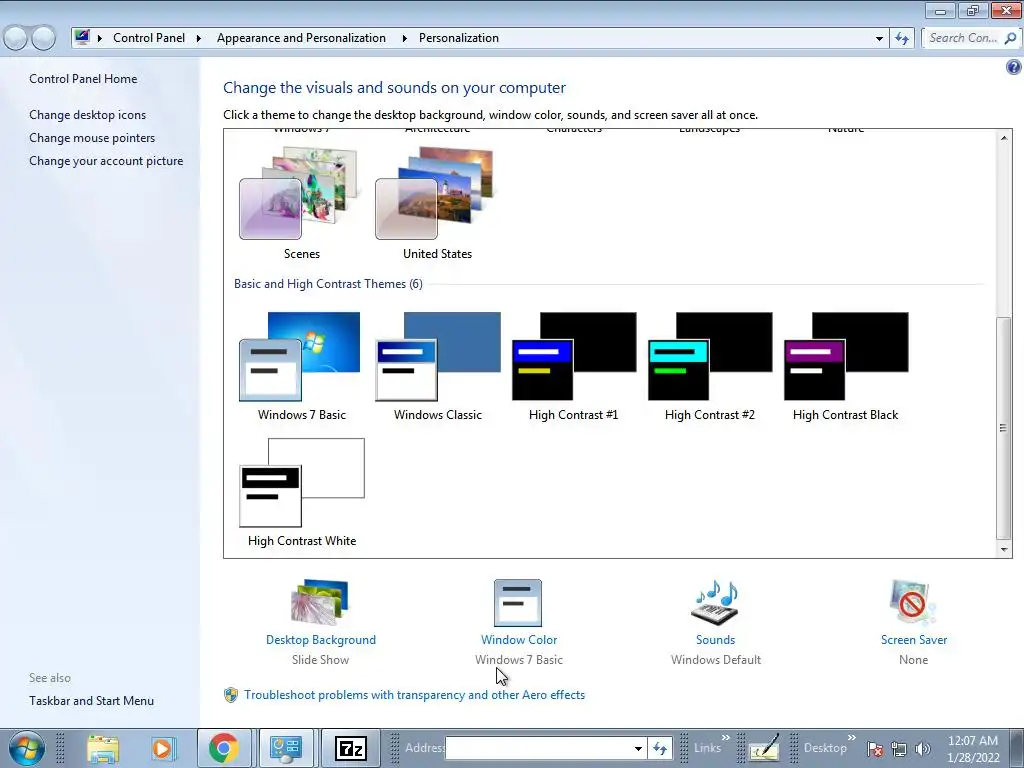Expand arrow after Control Panel breadcrumb
The width and height of the screenshot is (1024, 768).
[x=199, y=38]
